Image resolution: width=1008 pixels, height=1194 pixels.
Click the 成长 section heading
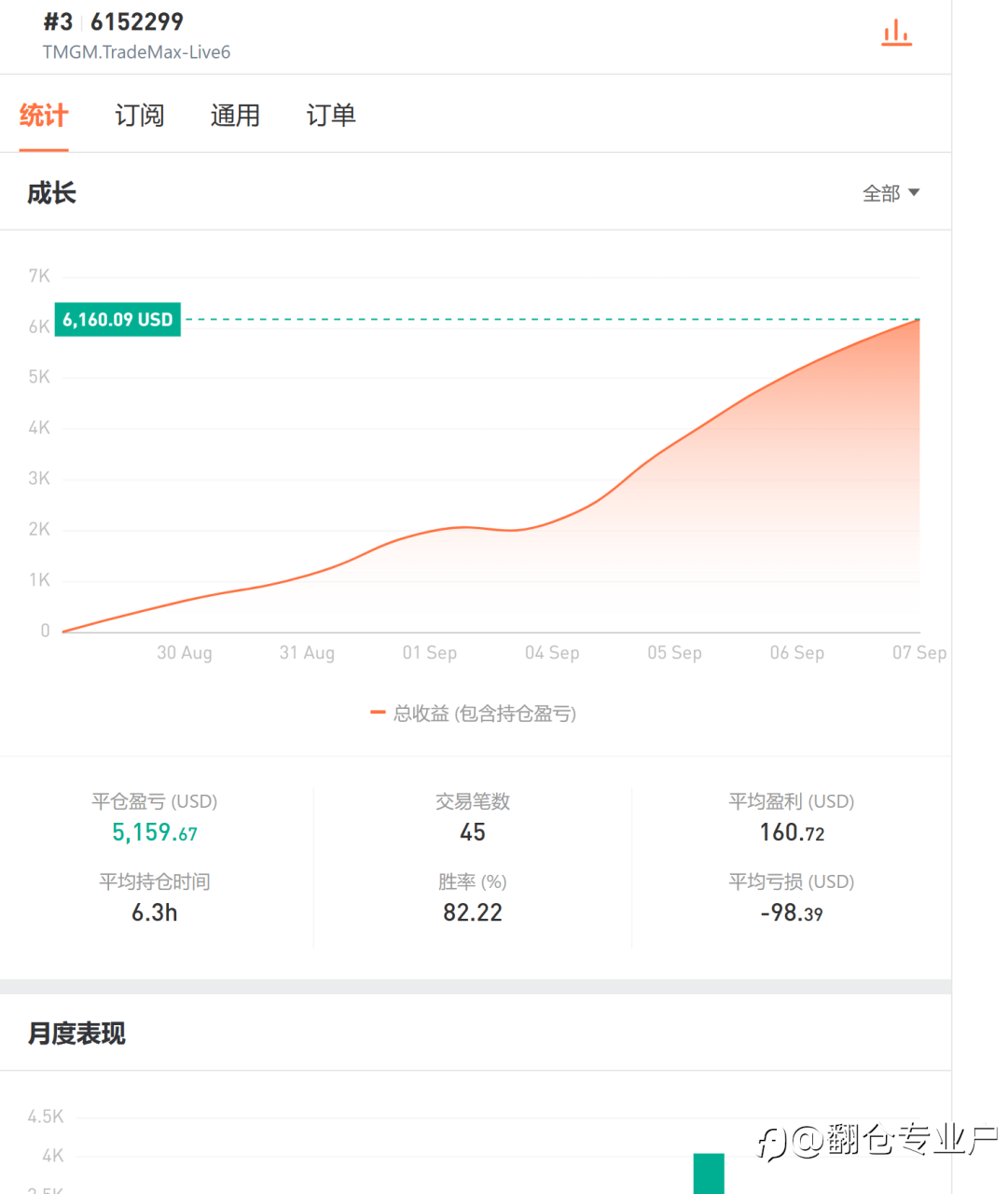(51, 193)
